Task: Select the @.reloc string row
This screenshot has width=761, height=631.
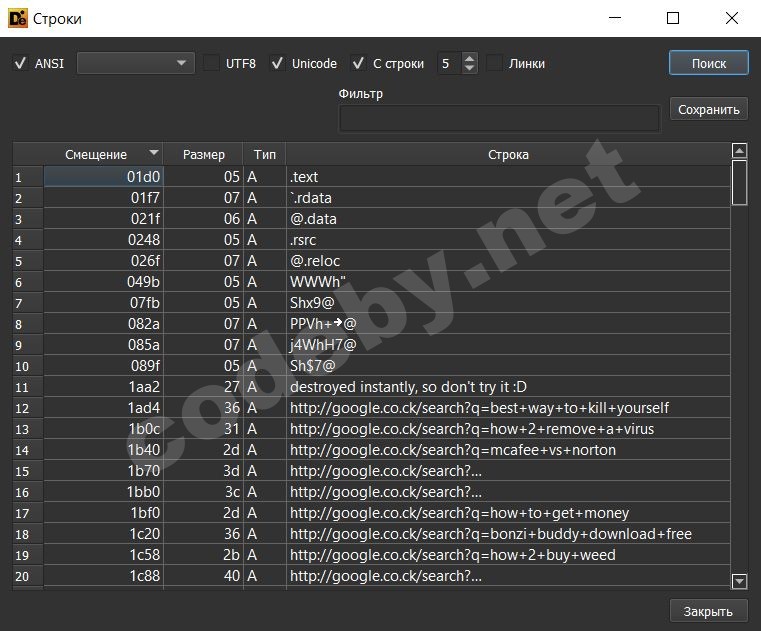Action: coord(508,261)
